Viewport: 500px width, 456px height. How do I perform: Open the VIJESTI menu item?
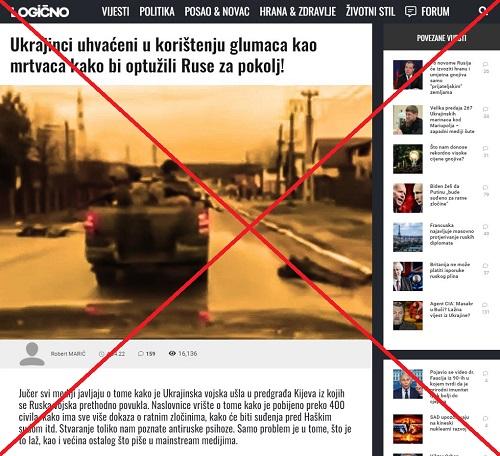(x=115, y=12)
